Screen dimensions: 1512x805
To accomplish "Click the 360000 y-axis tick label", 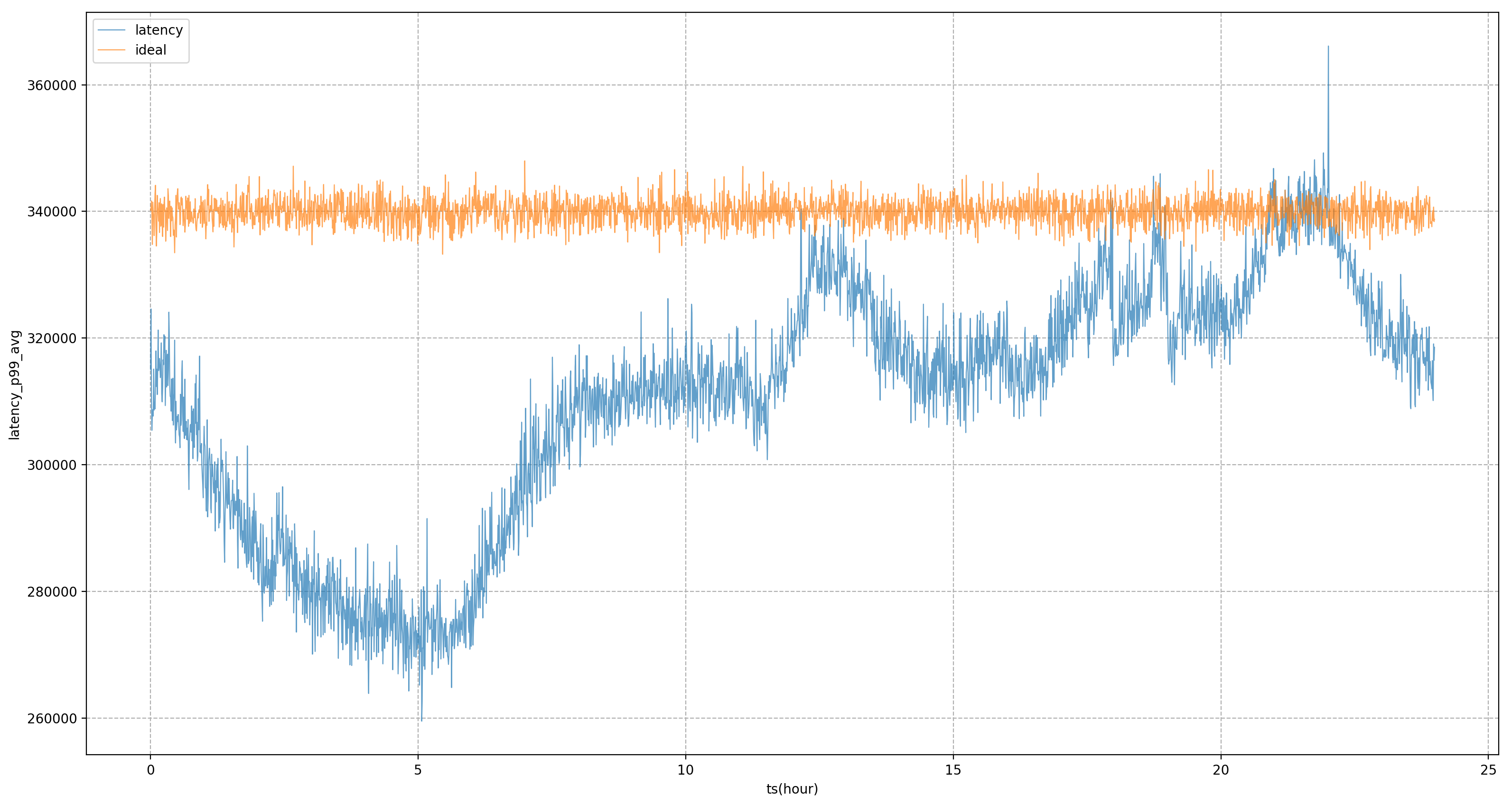I will coord(52,85).
